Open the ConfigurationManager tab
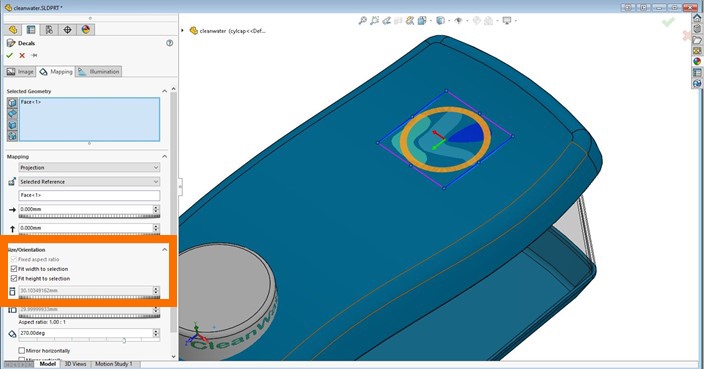704x369 pixels. [x=49, y=30]
